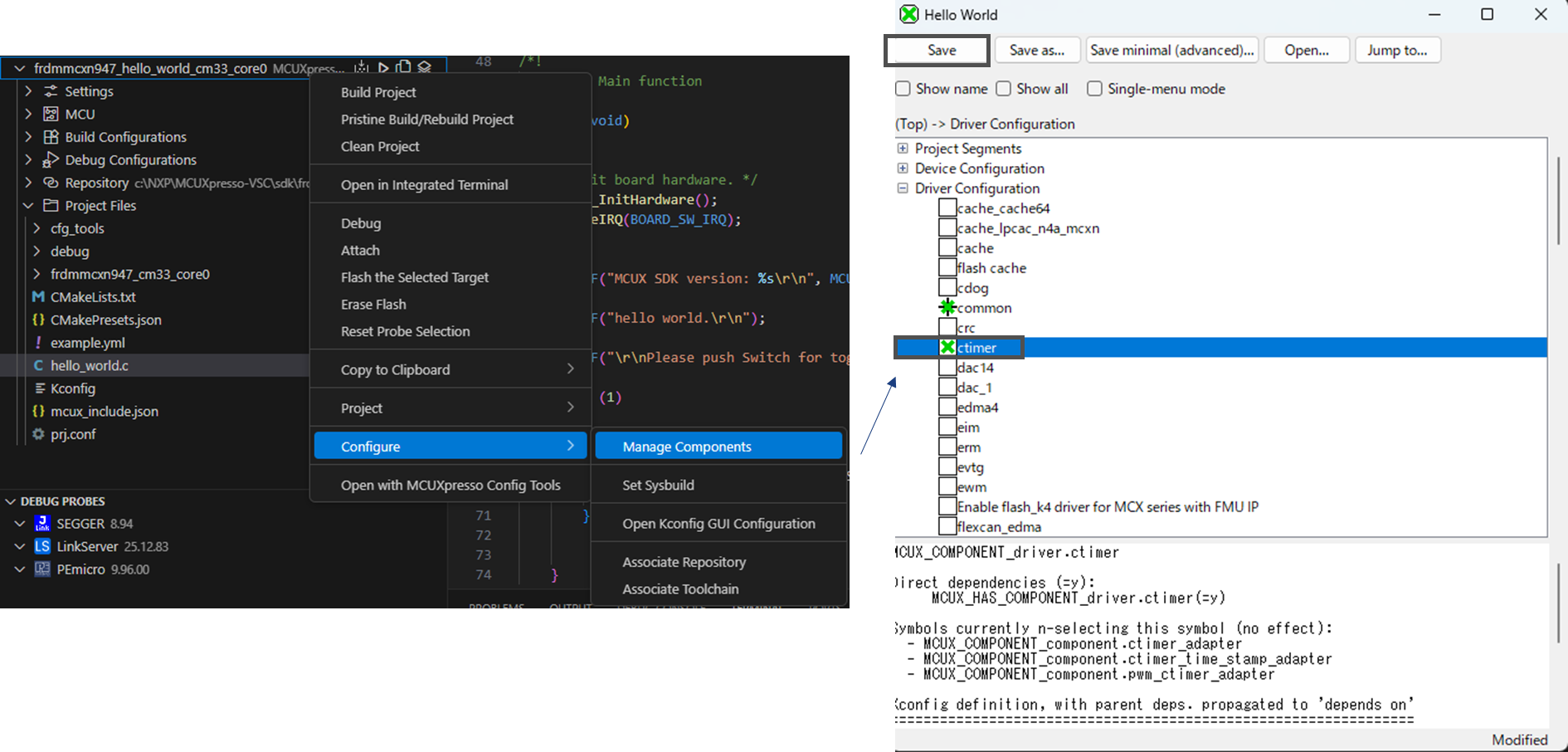Click the Save button
The height and width of the screenshot is (752, 1568).
941,51
